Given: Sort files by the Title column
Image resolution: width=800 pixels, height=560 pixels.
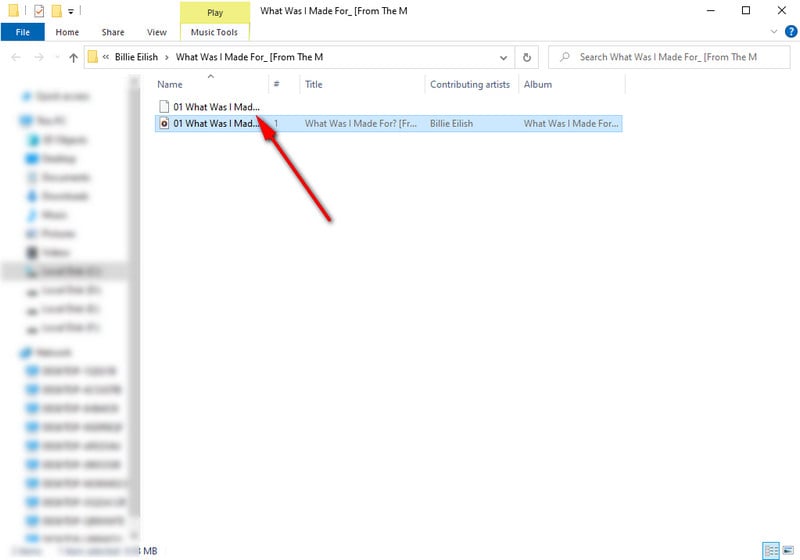Looking at the screenshot, I should coord(362,84).
